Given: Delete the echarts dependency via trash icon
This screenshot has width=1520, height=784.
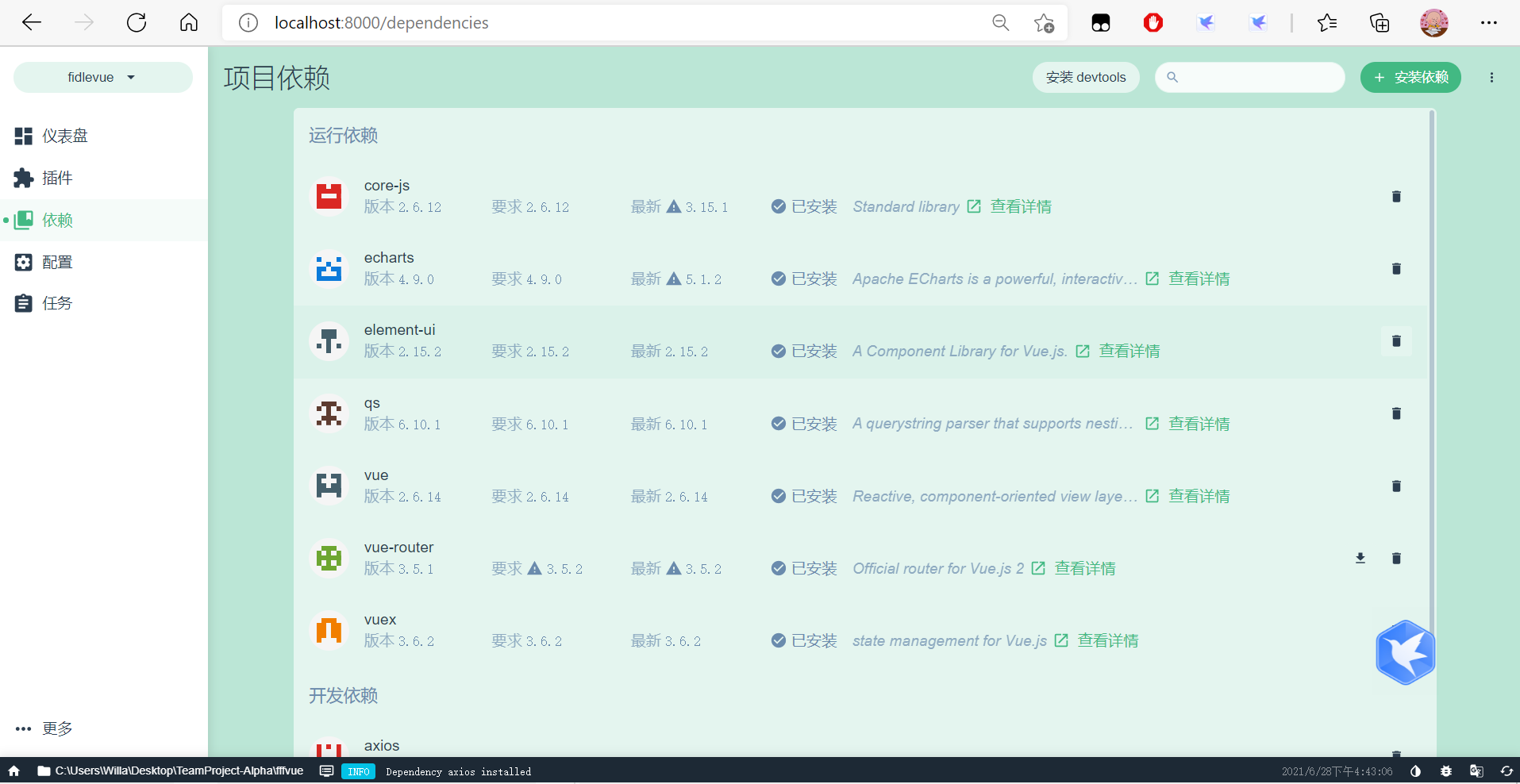Looking at the screenshot, I should tap(1396, 268).
